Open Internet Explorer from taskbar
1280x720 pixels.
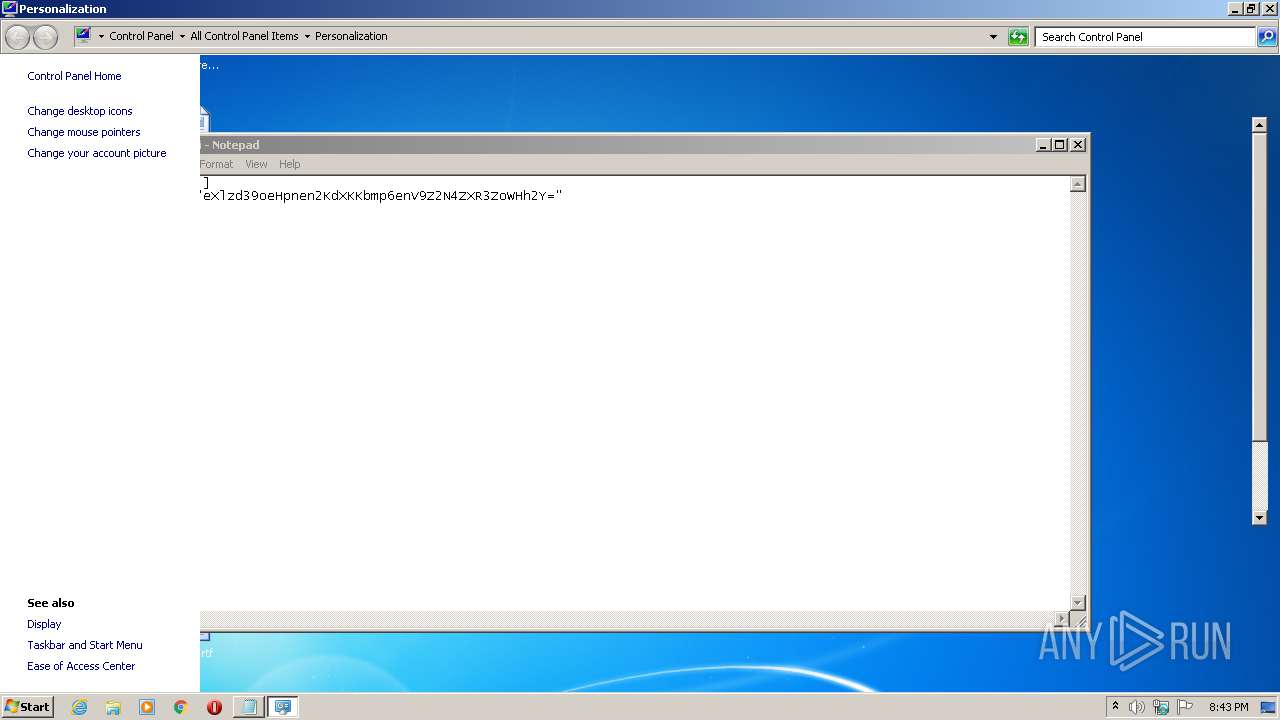coord(79,707)
